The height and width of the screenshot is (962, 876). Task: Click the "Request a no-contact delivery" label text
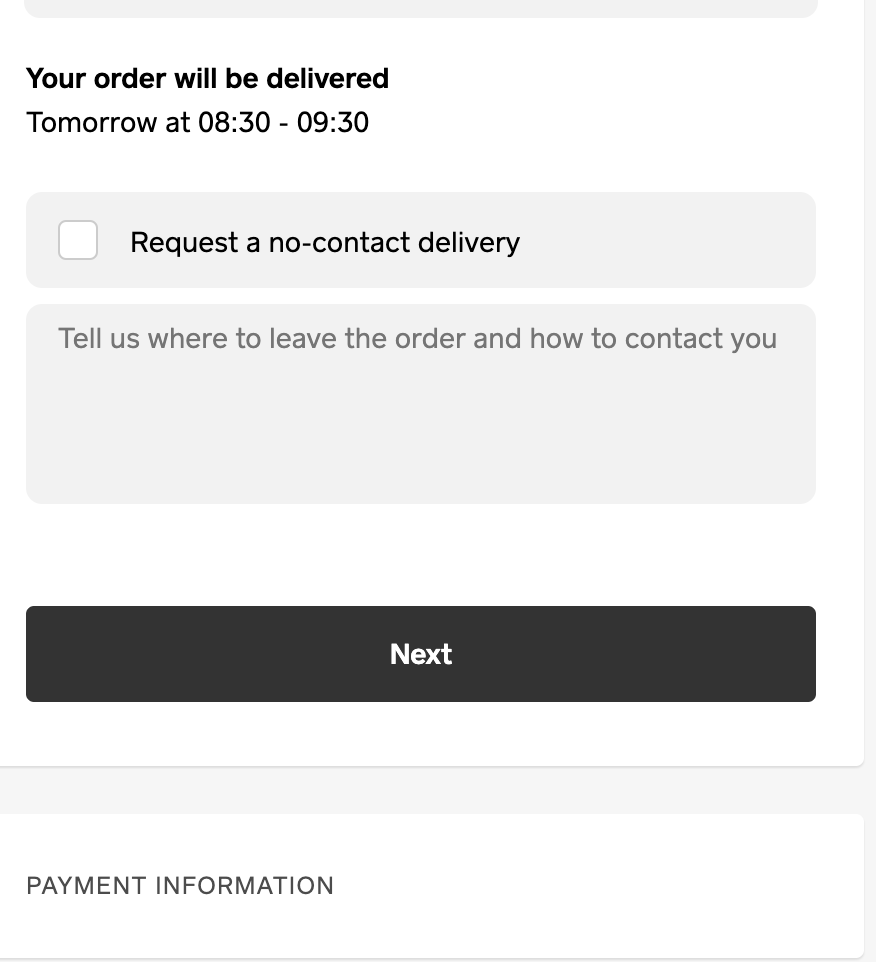[324, 243]
